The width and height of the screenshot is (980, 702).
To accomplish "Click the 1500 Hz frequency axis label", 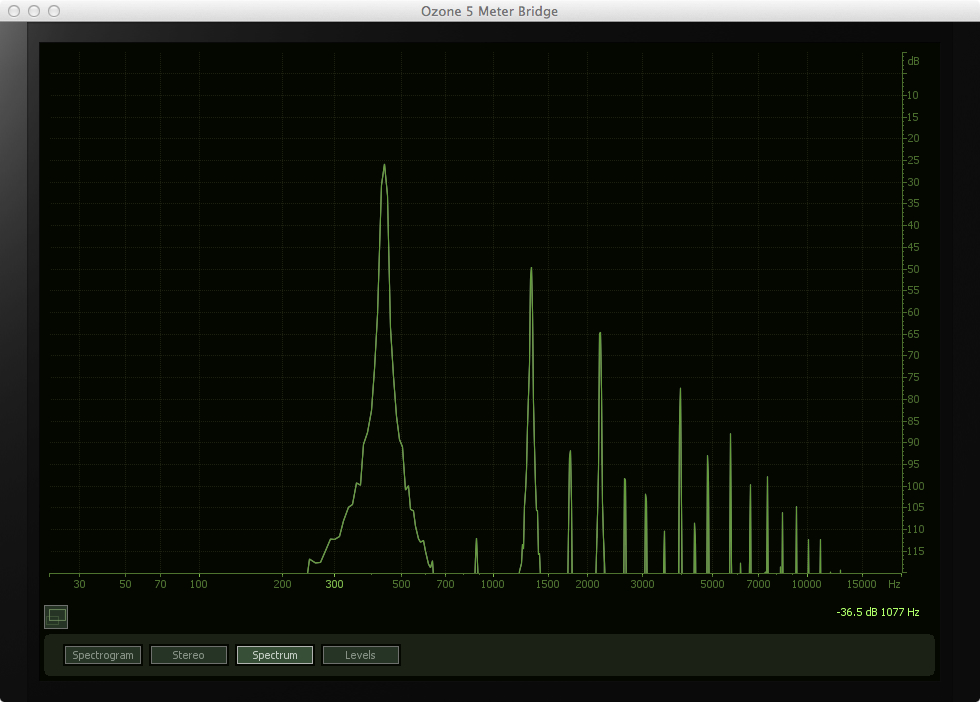I will tap(548, 584).
